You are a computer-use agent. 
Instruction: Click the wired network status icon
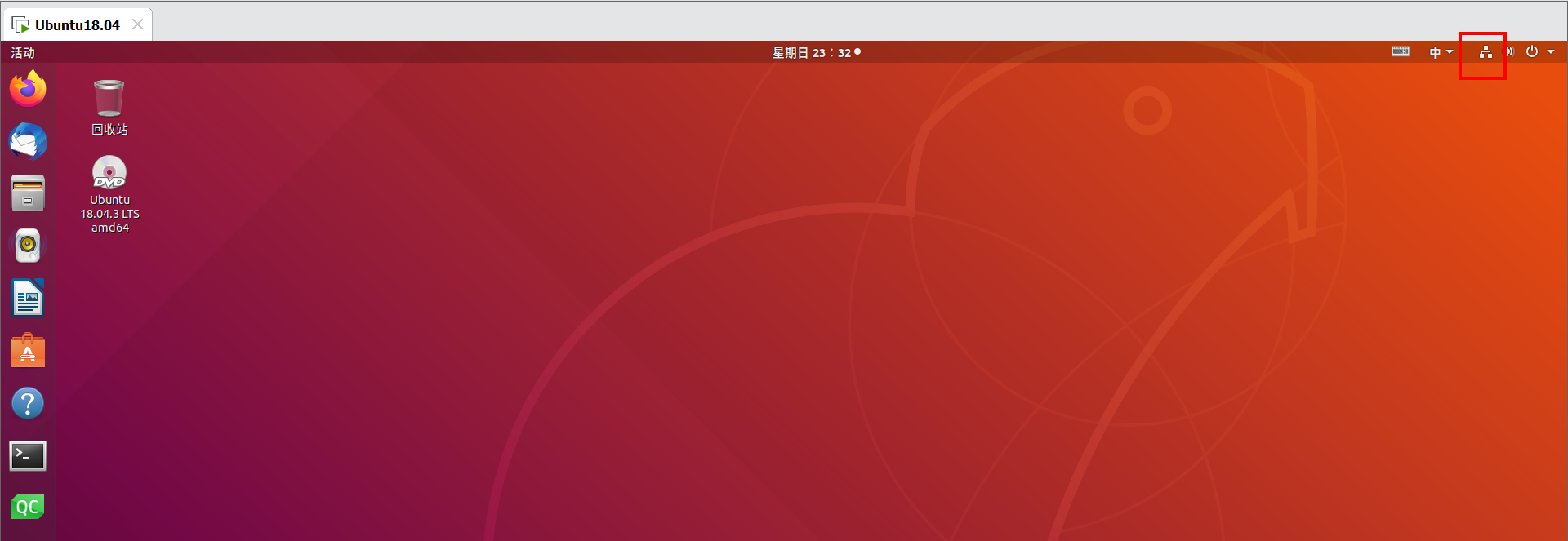tap(1486, 52)
